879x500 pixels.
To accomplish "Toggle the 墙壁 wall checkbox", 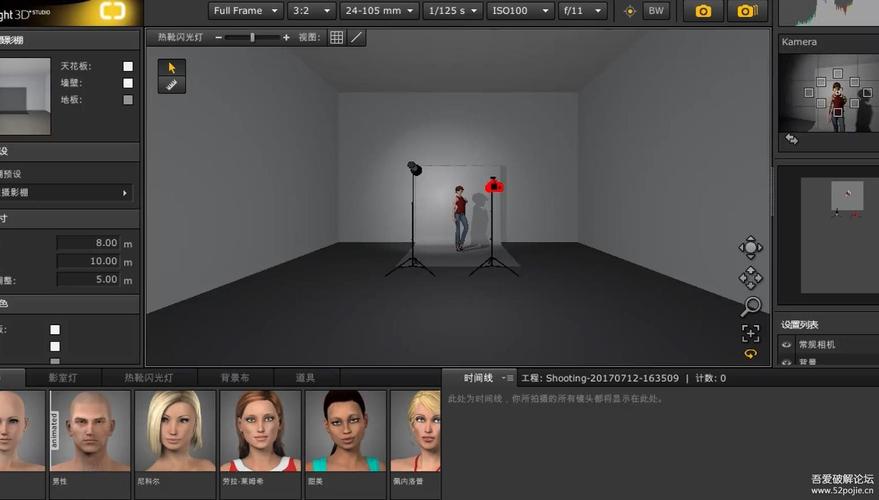I will point(128,83).
